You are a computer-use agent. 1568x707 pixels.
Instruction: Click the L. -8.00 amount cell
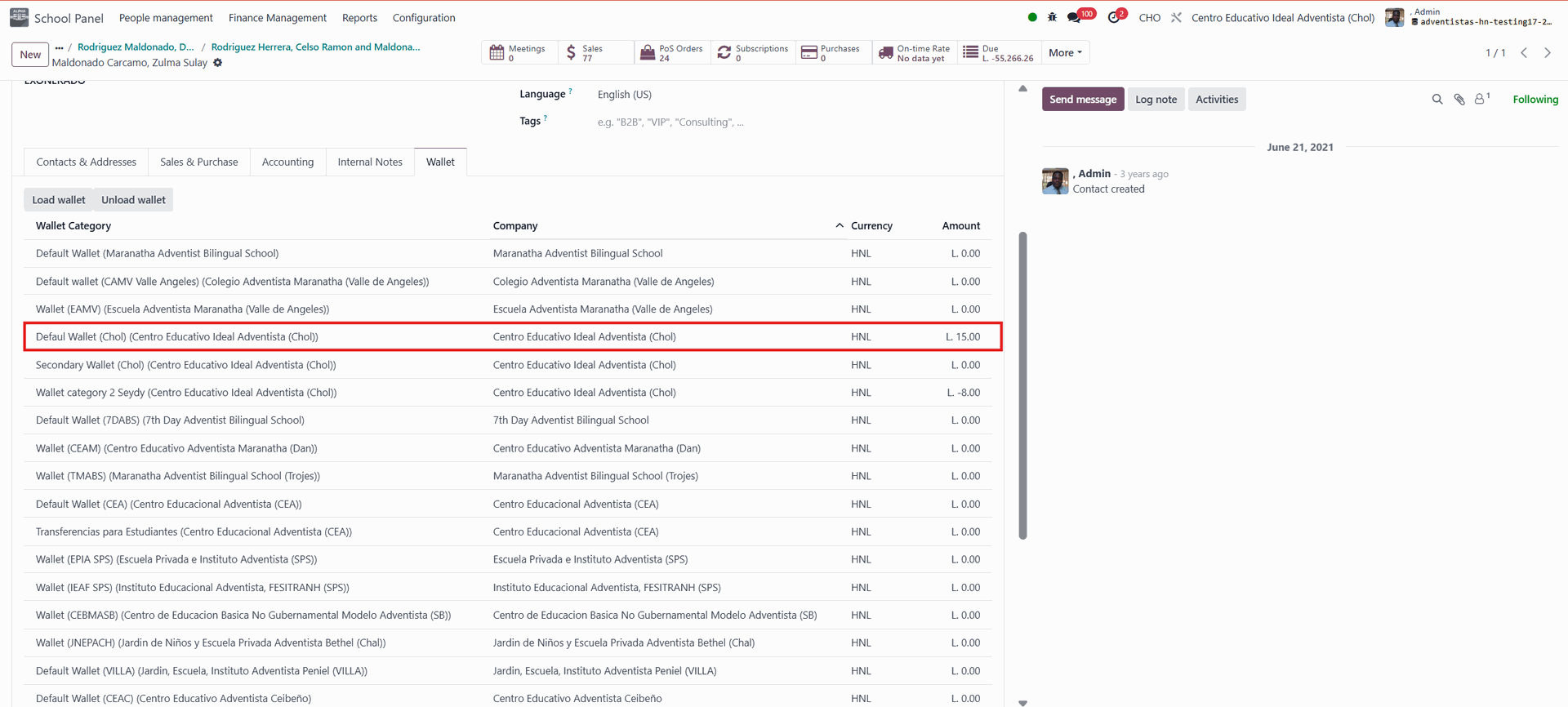964,393
